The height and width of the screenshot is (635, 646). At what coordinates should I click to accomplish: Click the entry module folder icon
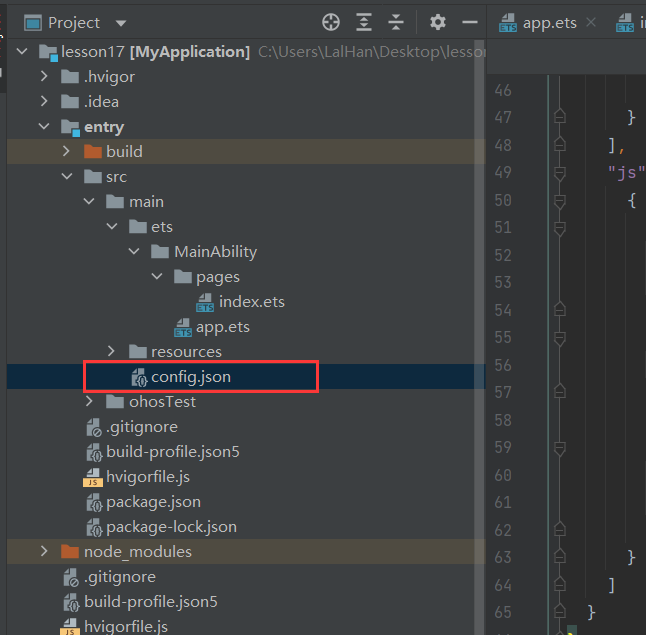tap(70, 127)
